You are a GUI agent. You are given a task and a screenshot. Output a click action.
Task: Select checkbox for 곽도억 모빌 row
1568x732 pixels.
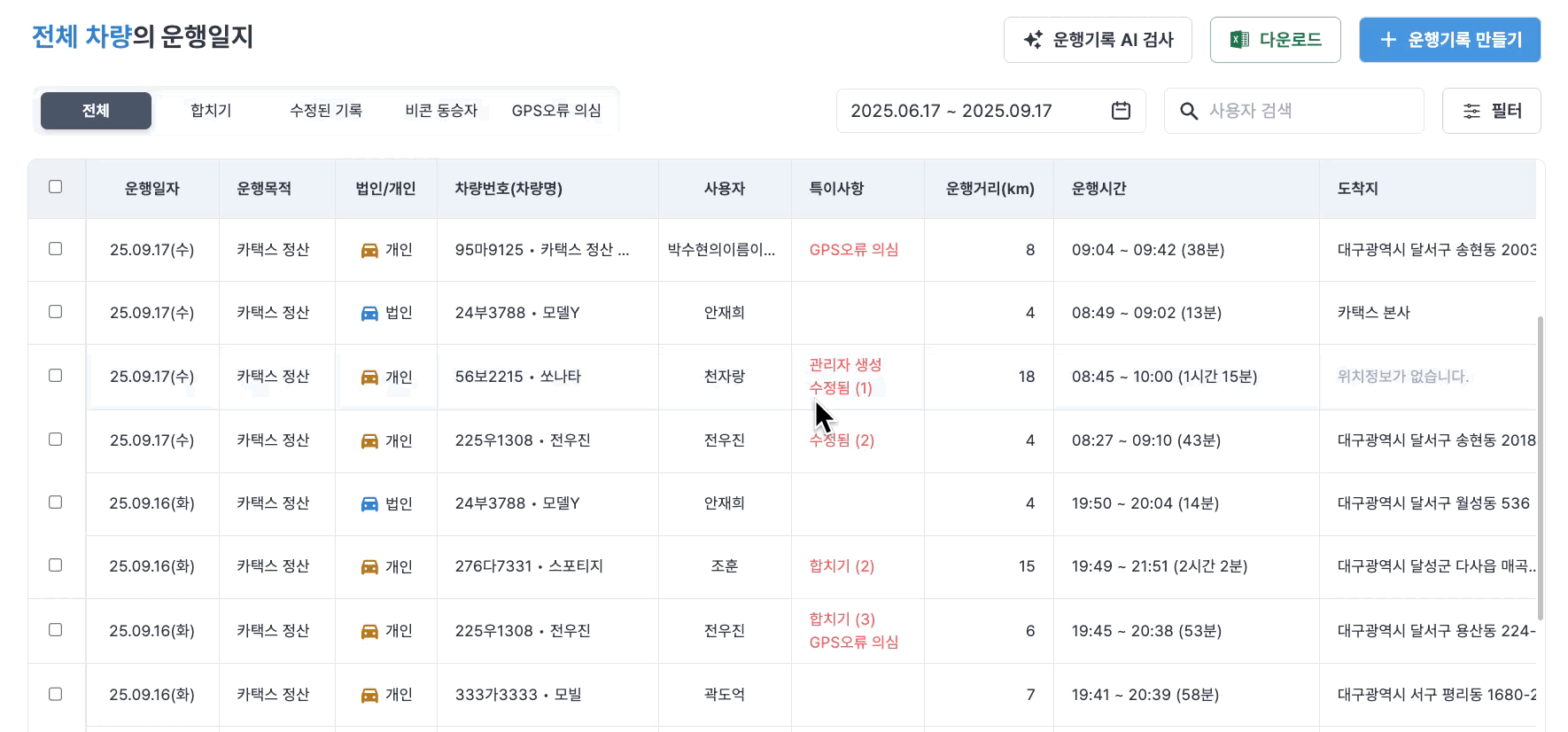tap(56, 694)
